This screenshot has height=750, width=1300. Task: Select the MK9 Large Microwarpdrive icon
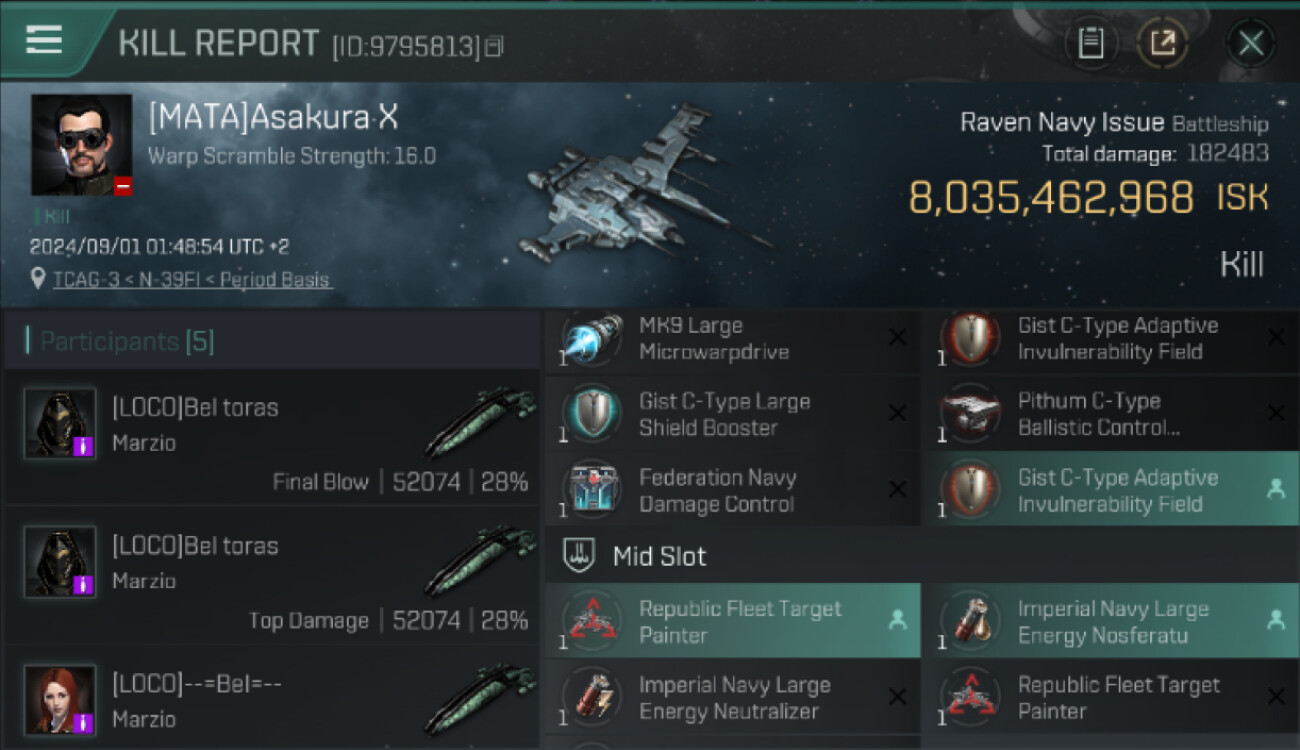[591, 339]
